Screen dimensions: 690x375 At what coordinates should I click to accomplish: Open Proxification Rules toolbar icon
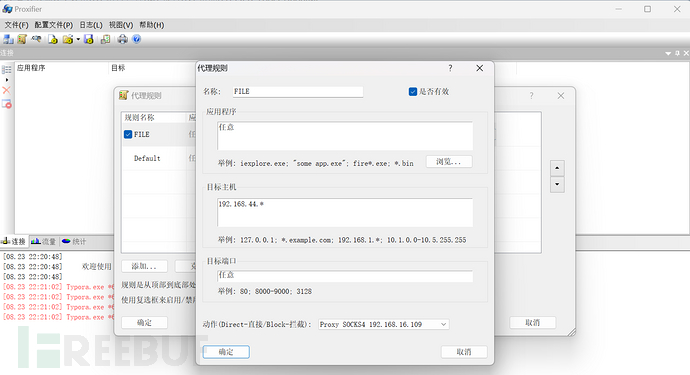(x=22, y=39)
